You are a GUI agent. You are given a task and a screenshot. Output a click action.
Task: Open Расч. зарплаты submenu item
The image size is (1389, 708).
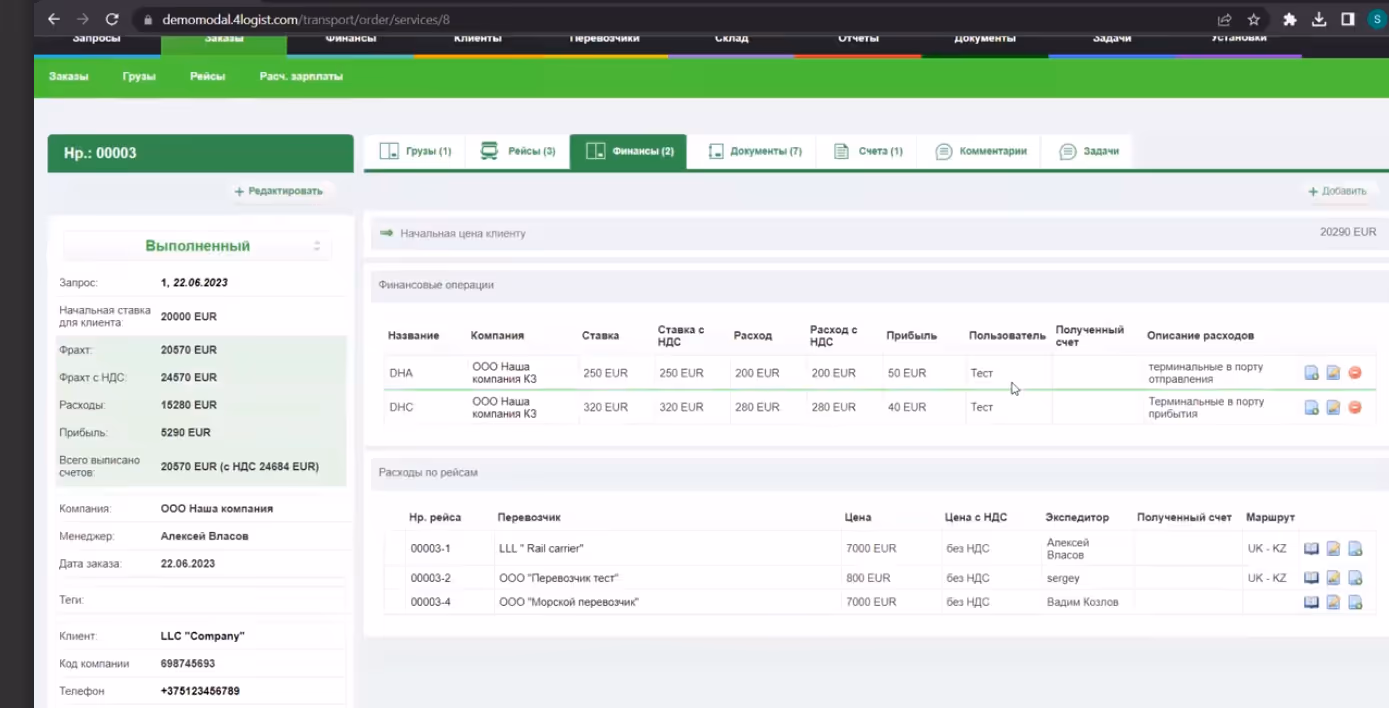click(x=301, y=76)
